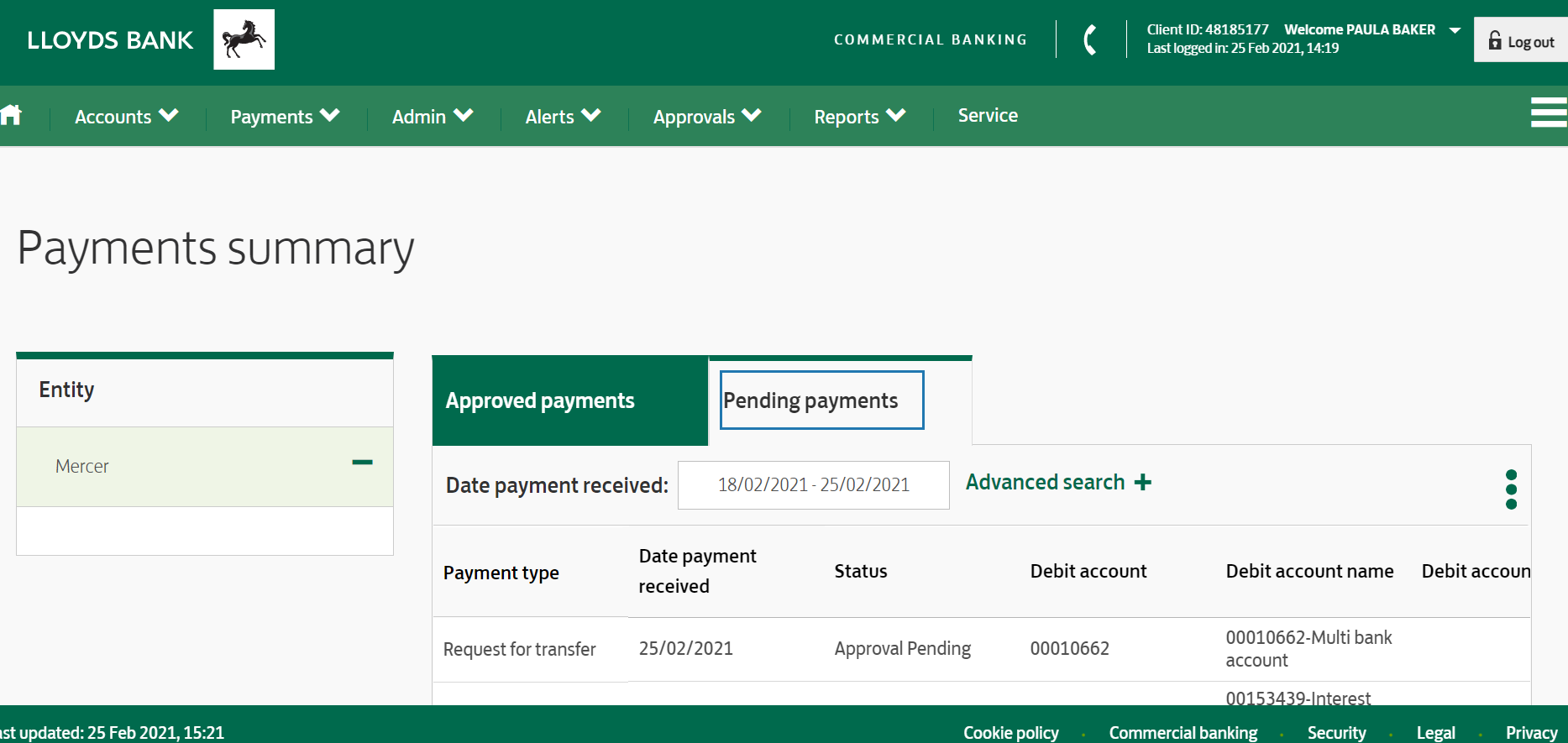Open the hamburger menu icon
The image size is (1568, 743).
(x=1549, y=112)
